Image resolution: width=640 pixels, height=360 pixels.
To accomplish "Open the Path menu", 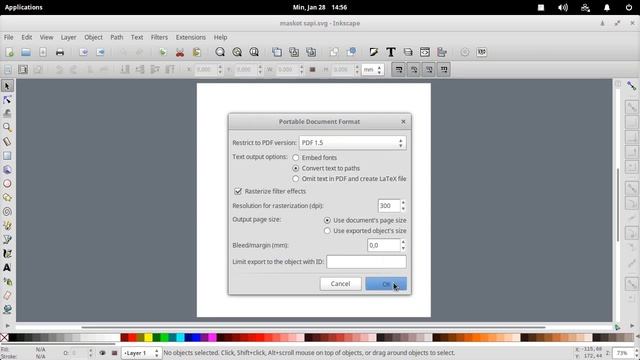I will [x=116, y=37].
